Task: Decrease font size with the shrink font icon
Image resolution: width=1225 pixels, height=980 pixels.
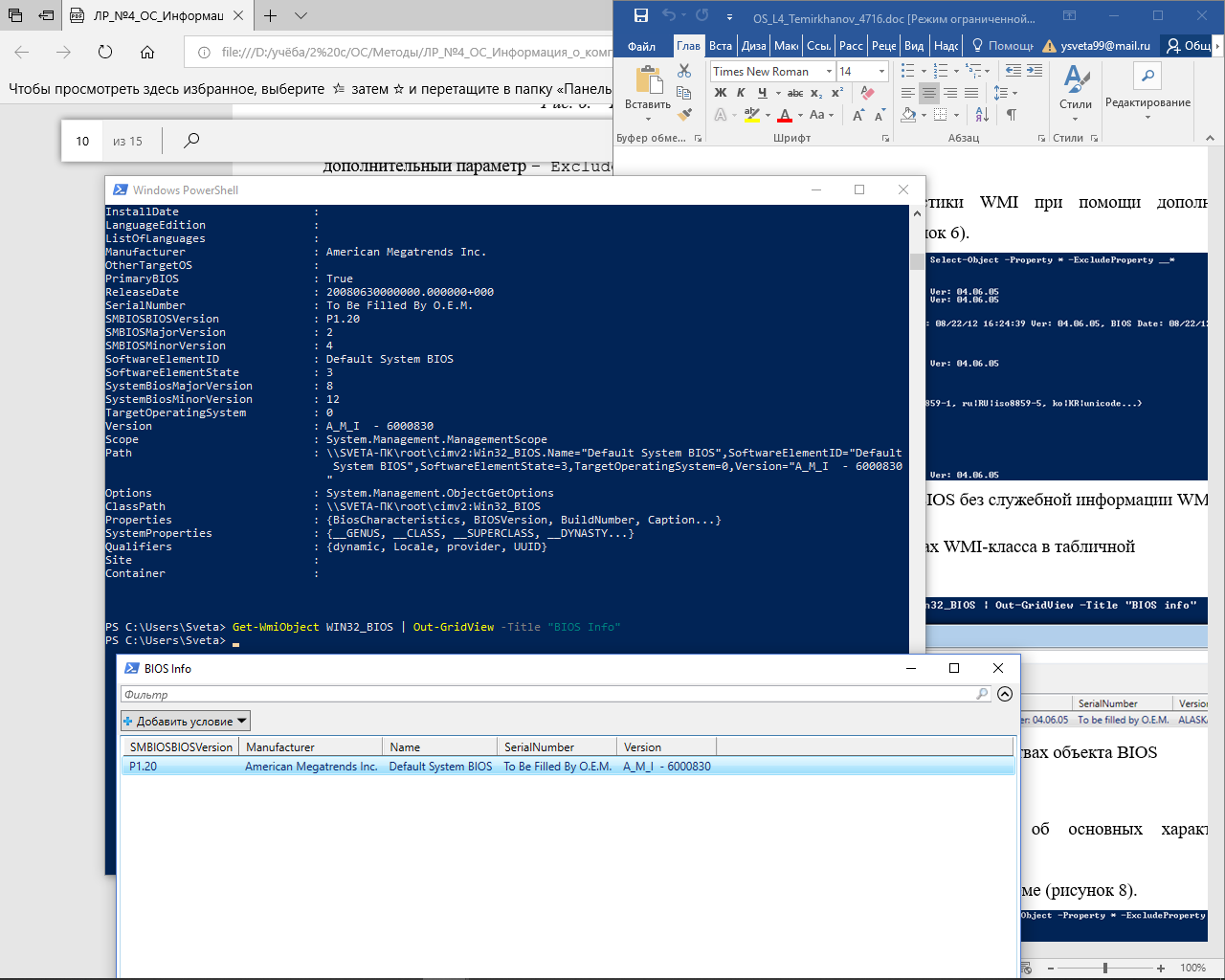Action: 880,115
